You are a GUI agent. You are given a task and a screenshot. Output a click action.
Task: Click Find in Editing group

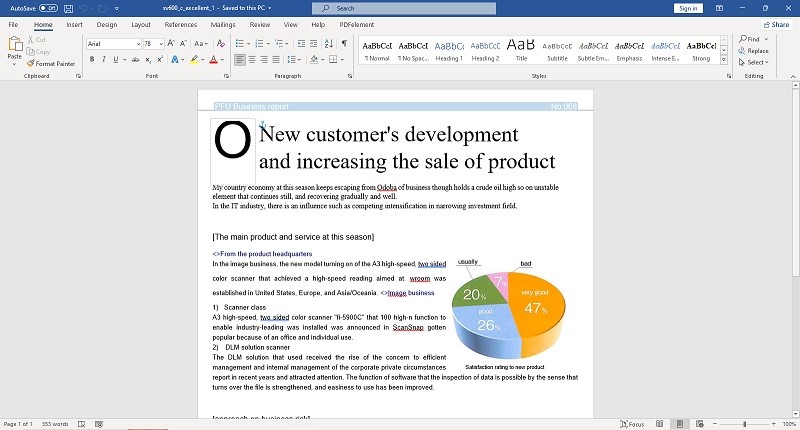click(x=749, y=39)
